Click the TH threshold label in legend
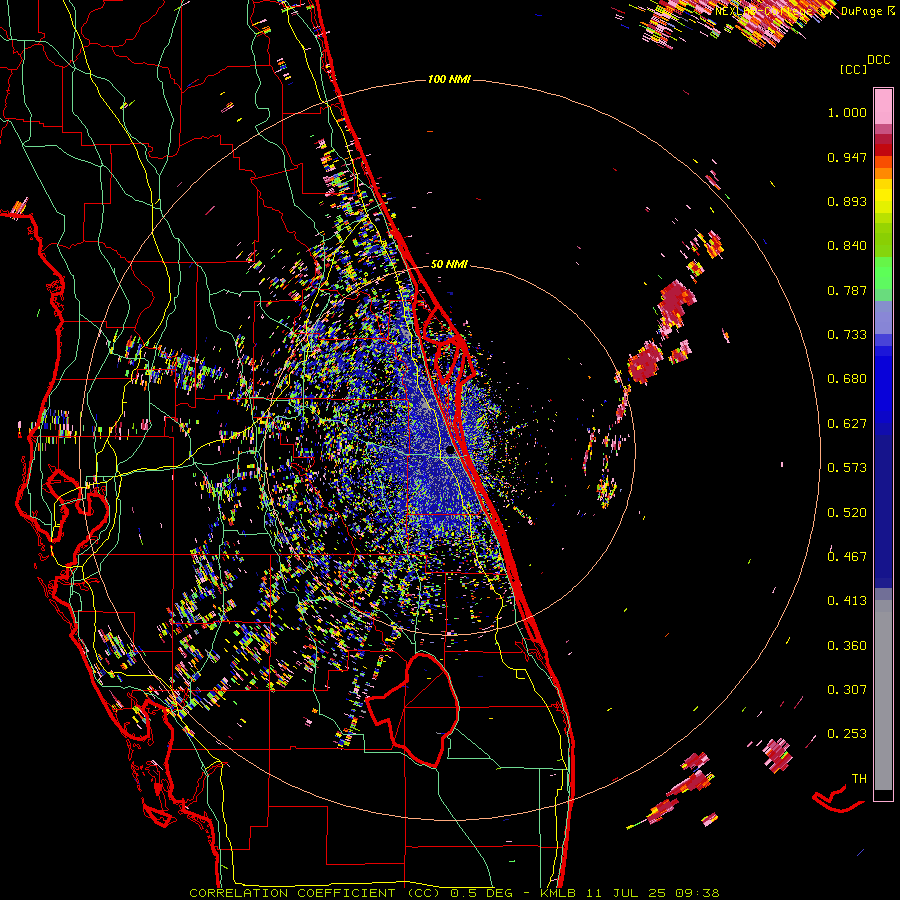900x900 pixels. click(859, 779)
